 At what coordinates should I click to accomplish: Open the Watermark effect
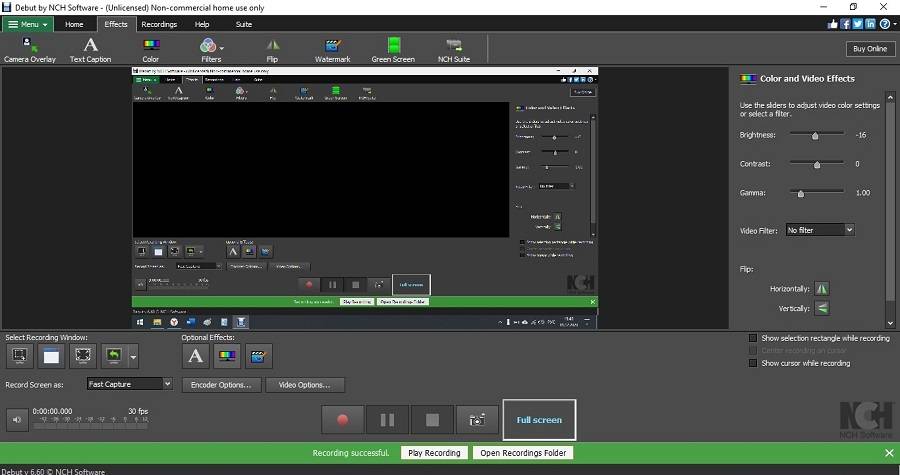click(333, 48)
